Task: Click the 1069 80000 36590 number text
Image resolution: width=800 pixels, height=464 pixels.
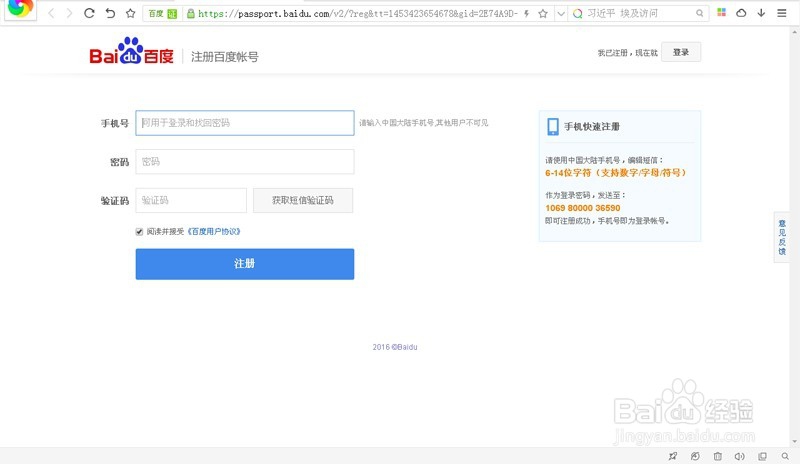Action: [x=583, y=208]
